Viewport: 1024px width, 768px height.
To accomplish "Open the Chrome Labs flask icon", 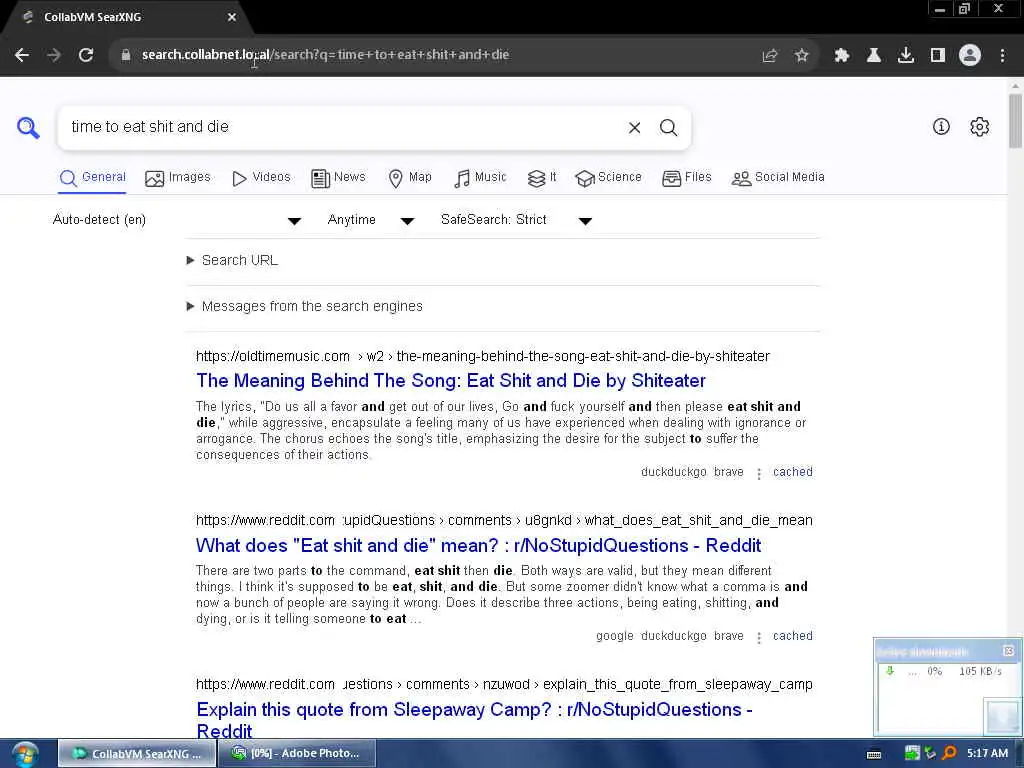I will click(873, 56).
